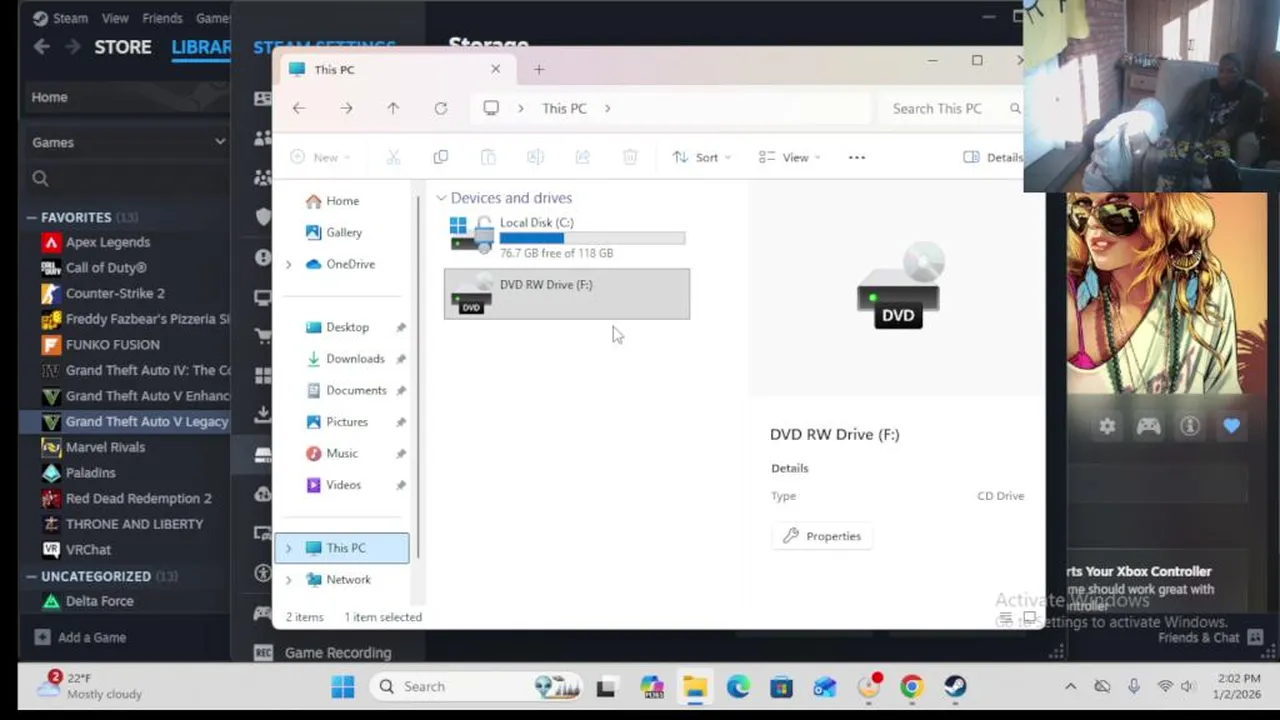Image resolution: width=1280 pixels, height=720 pixels.
Task: Open Desktop quick access folder
Action: tap(347, 327)
